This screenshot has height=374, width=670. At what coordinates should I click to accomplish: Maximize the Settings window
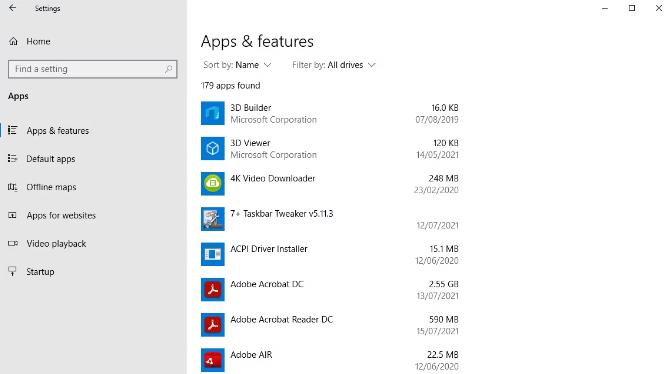(x=632, y=8)
